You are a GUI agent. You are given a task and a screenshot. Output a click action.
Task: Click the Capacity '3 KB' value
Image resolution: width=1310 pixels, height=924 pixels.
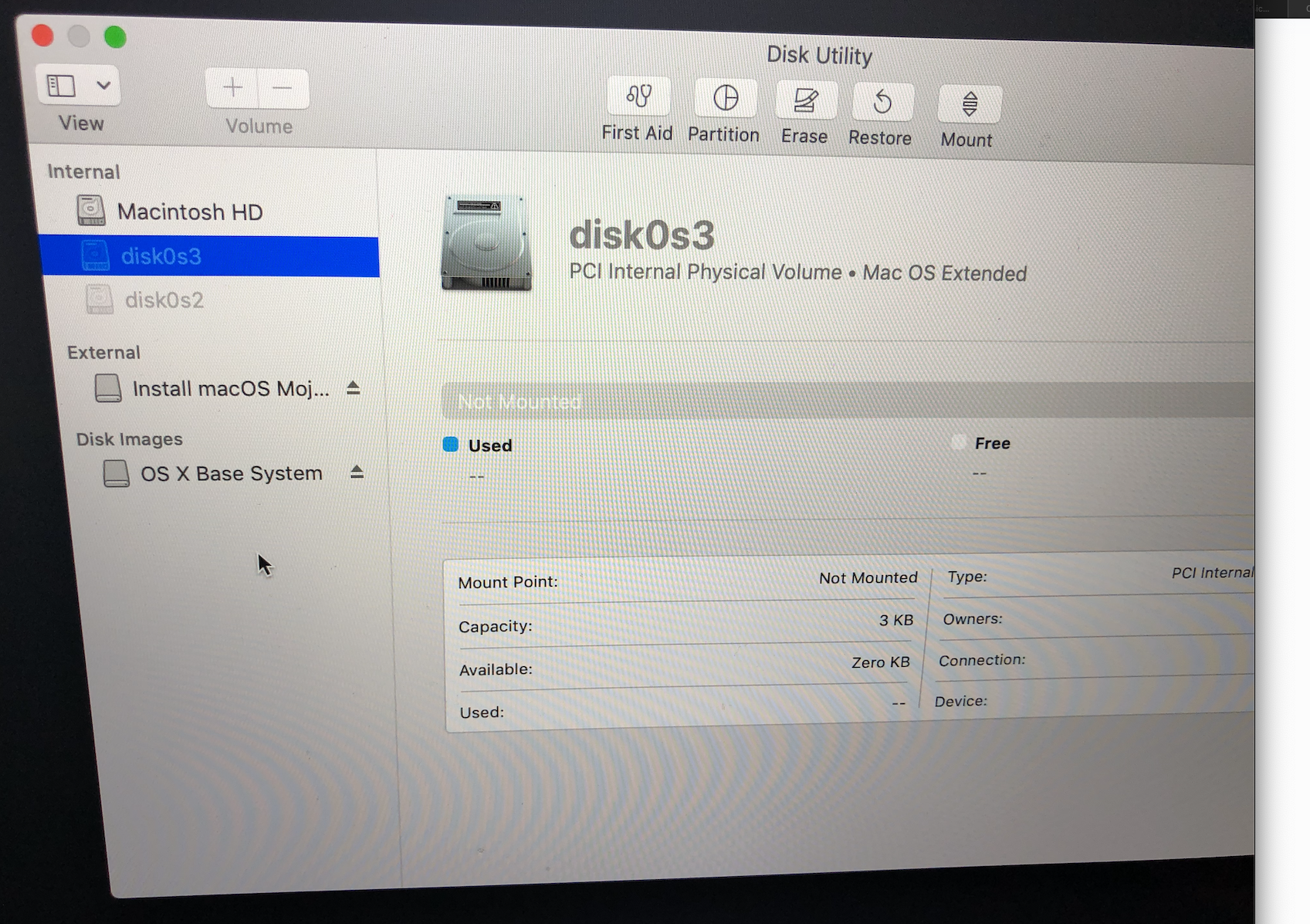[896, 620]
